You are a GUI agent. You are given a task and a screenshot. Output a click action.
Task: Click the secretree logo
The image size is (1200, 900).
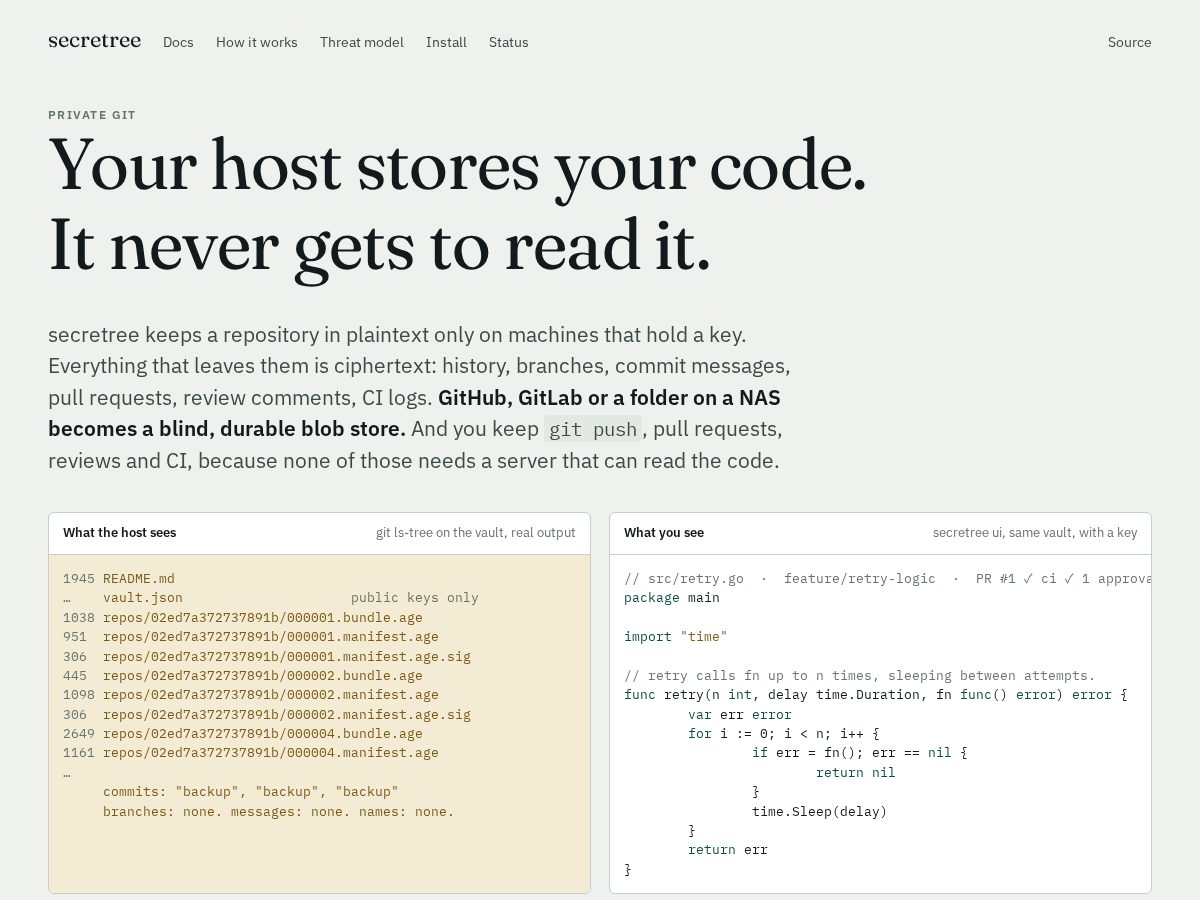pos(94,41)
